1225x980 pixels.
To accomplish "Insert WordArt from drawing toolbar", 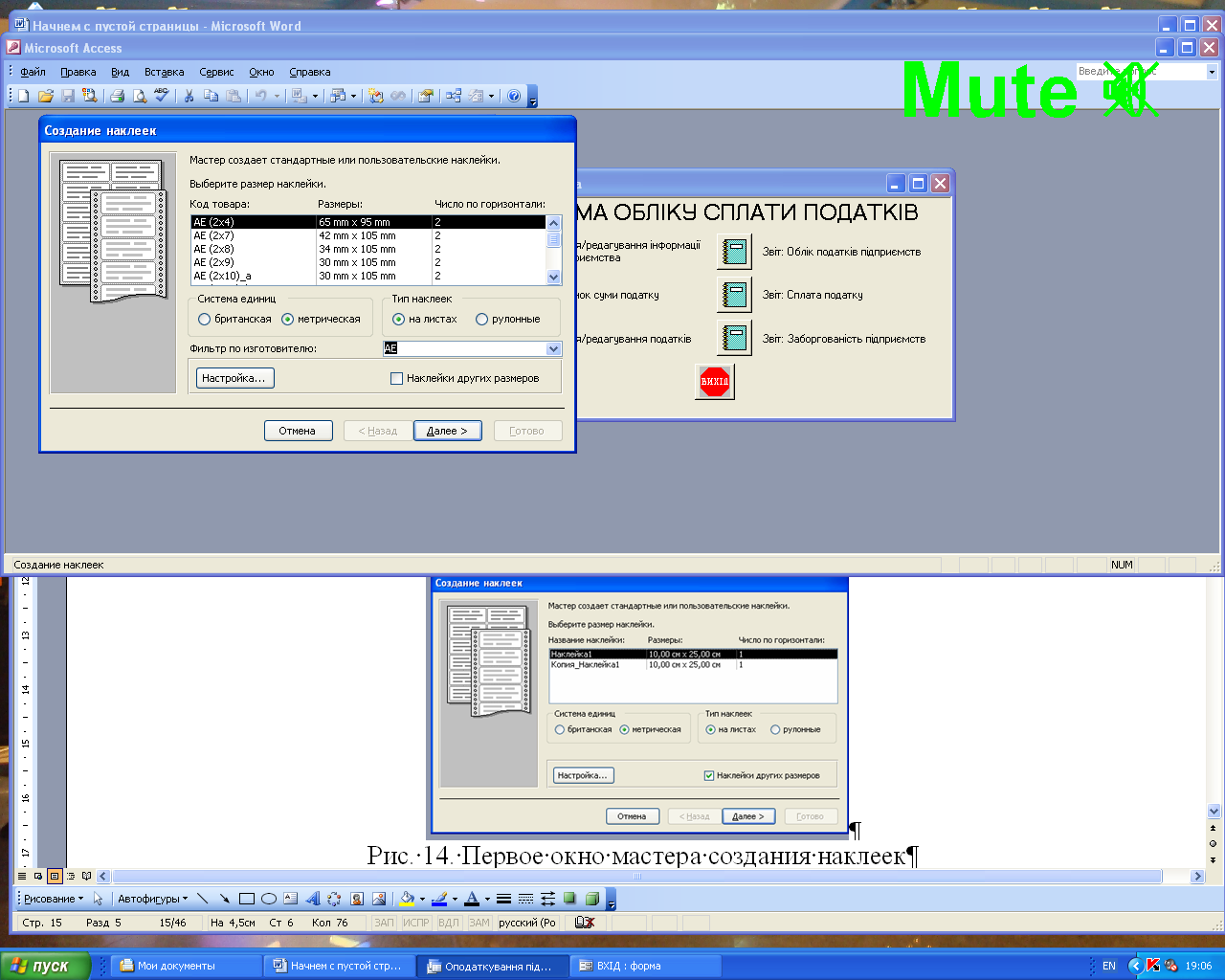I will 313,899.
